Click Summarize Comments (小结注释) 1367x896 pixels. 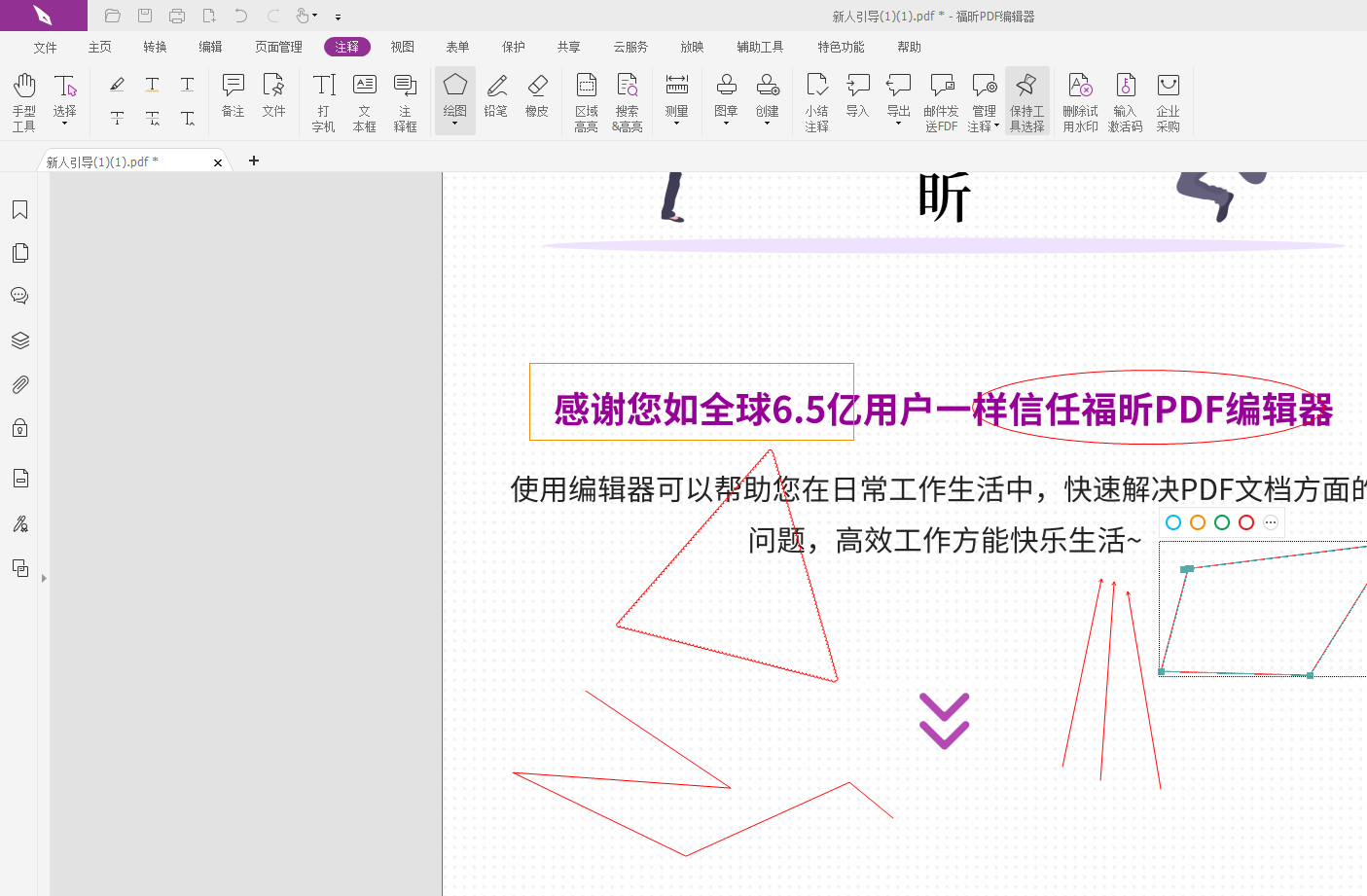[817, 102]
